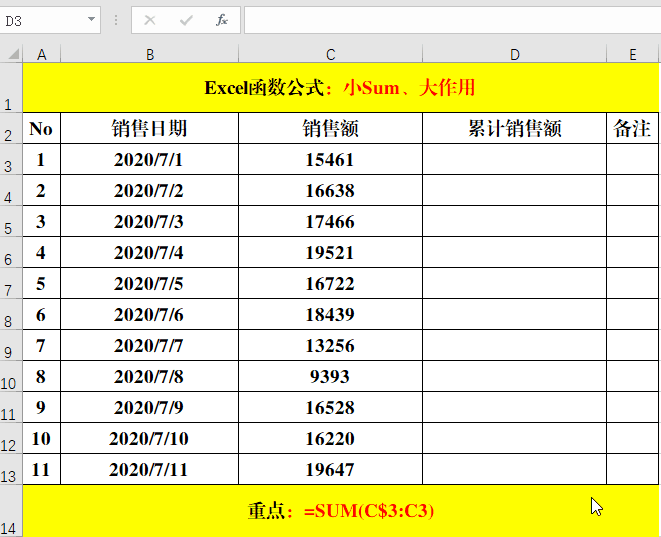
Task: Click inside the formula bar input area
Action: click(452, 20)
